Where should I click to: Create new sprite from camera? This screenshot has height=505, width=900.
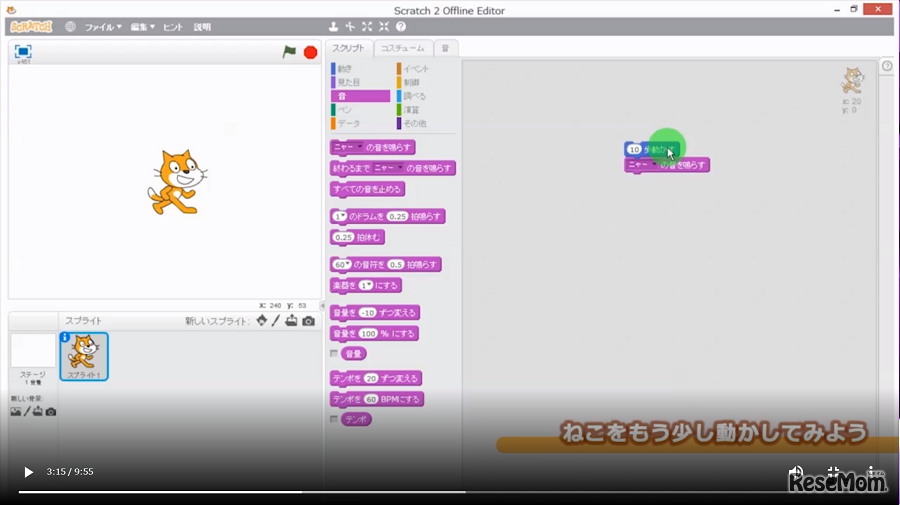(308, 321)
